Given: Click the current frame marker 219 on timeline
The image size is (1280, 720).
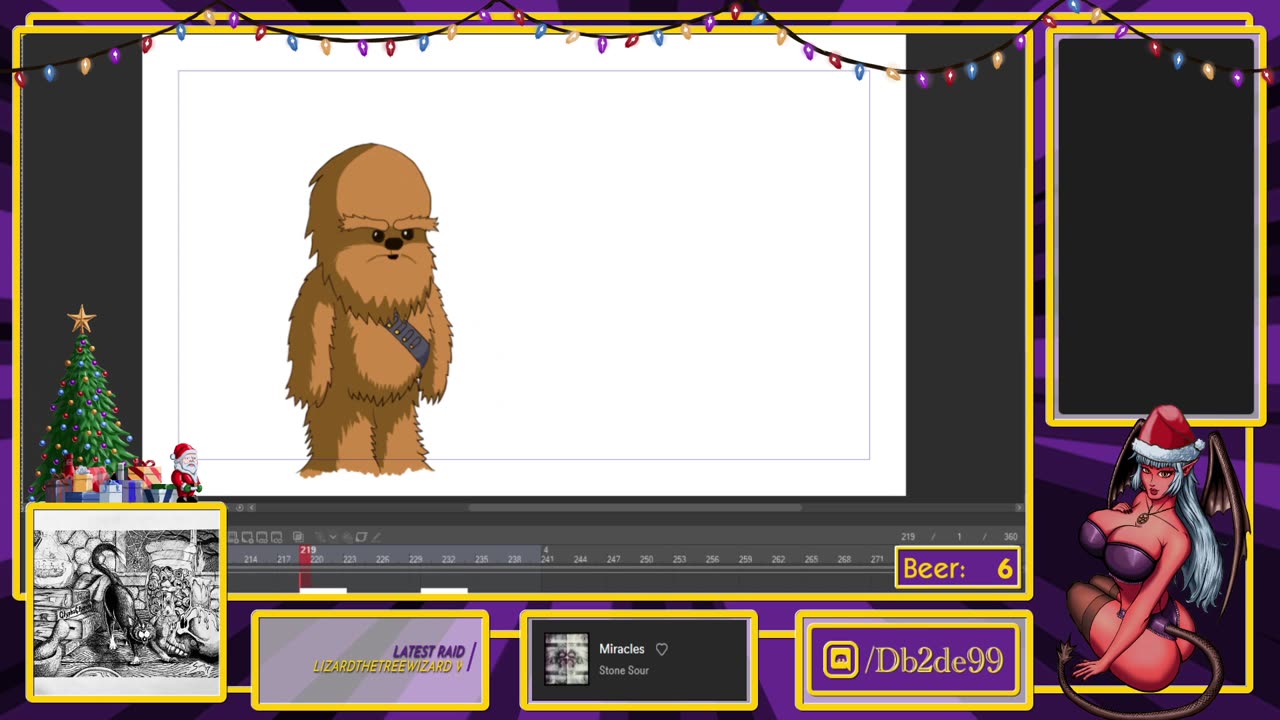Looking at the screenshot, I should [x=307, y=550].
